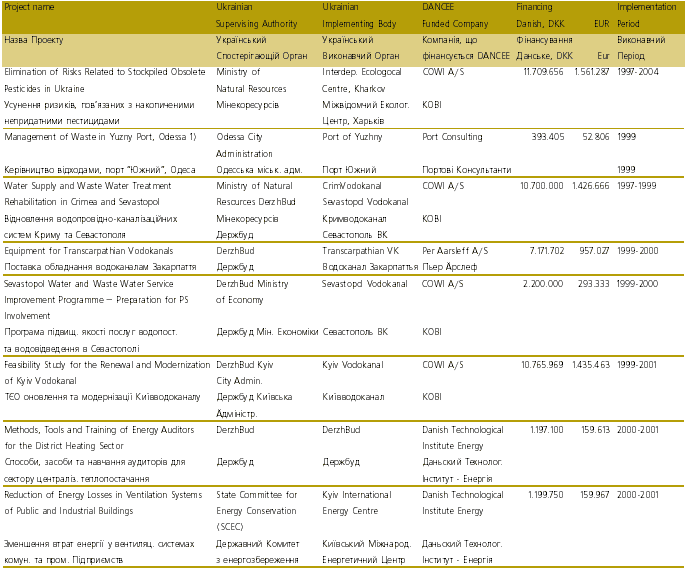
Task: Select the amount '2.200.000'
Action: [543, 283]
